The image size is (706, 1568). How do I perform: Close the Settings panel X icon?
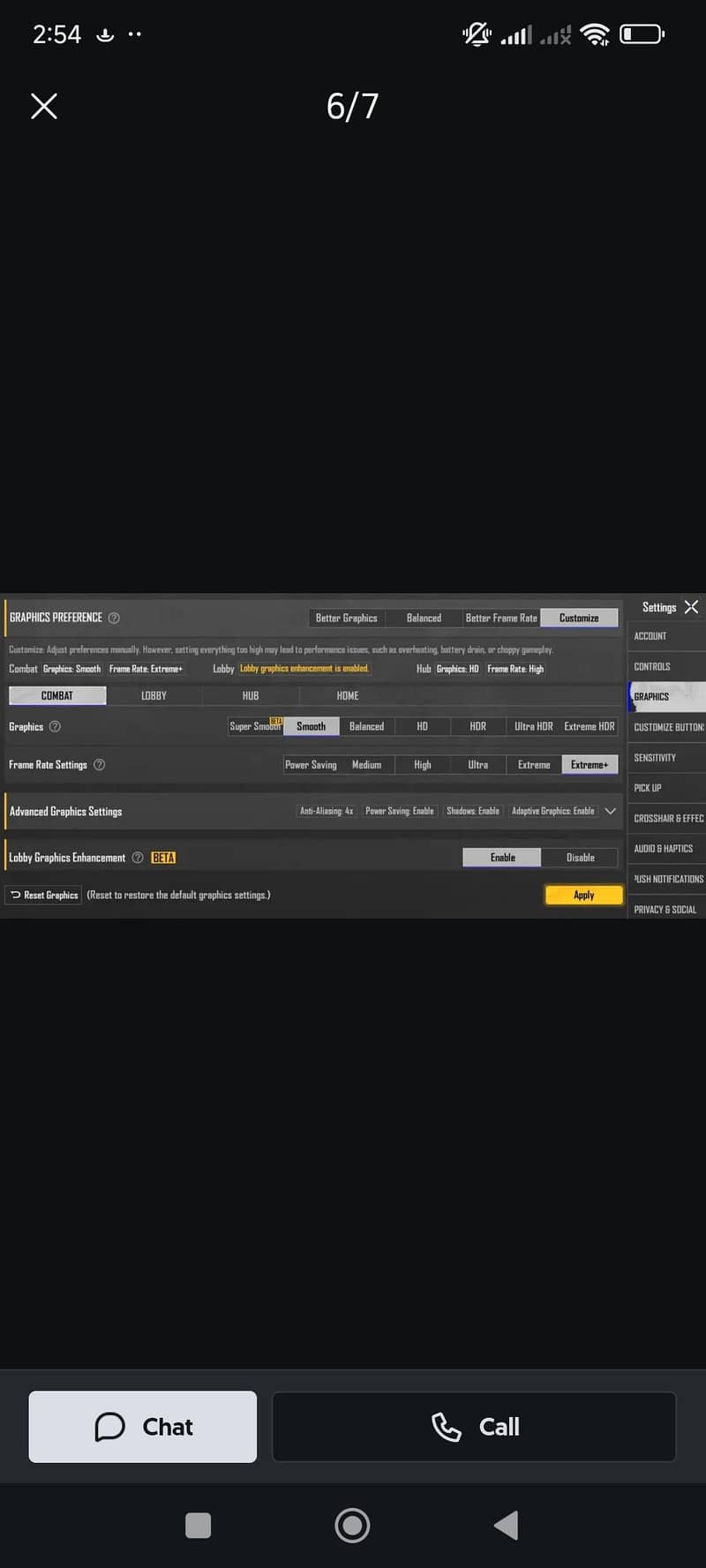[691, 607]
